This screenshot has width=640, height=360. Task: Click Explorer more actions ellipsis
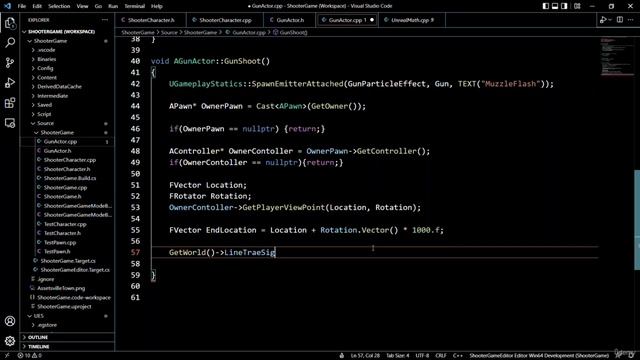[x=105, y=20]
